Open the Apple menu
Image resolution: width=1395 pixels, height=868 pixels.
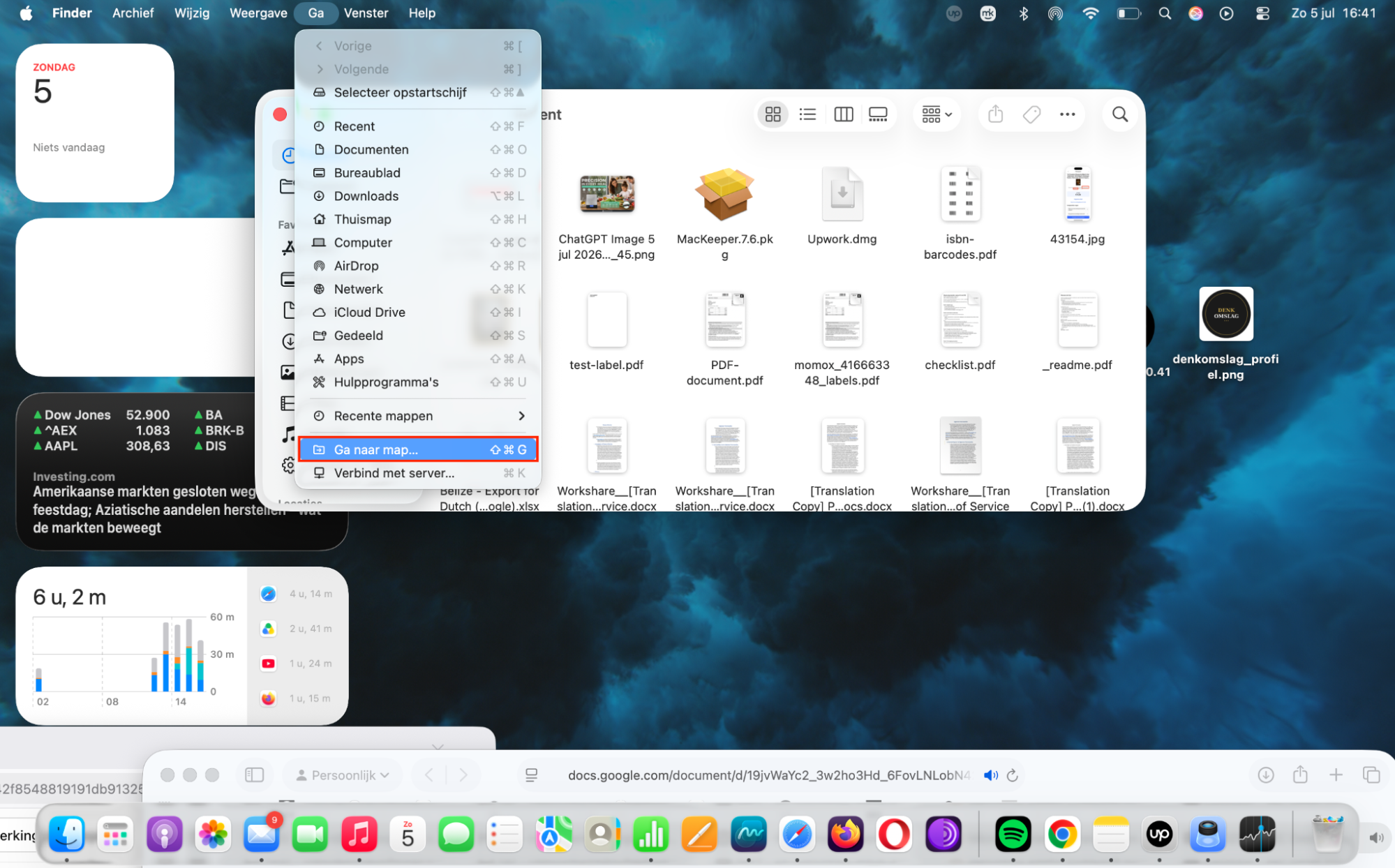click(26, 13)
